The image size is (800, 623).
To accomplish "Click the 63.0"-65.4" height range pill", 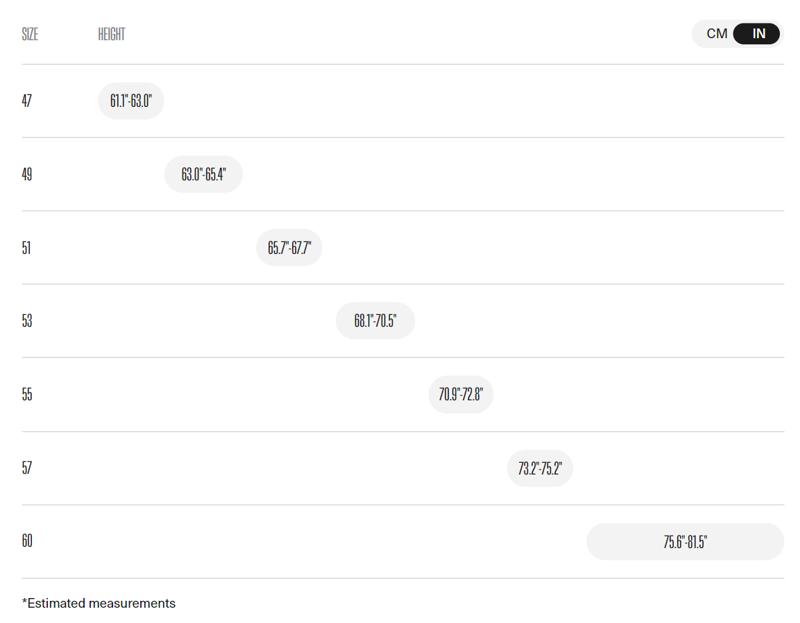I will [x=203, y=174].
